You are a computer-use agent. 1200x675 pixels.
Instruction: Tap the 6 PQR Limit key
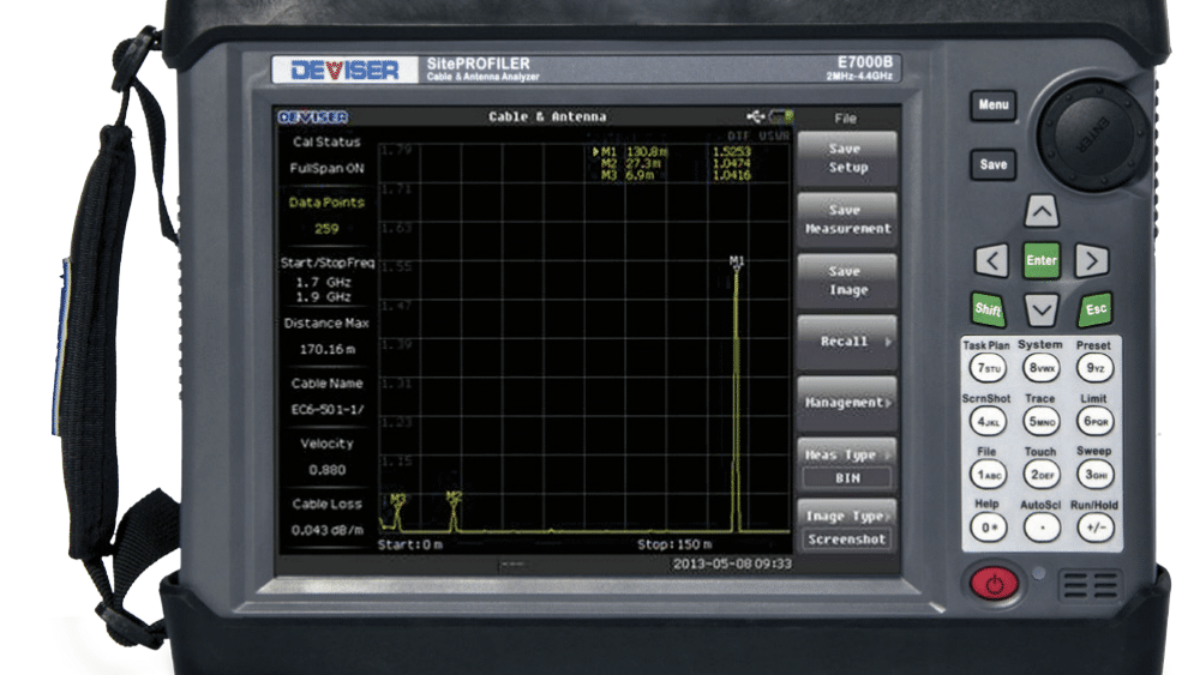(x=1095, y=422)
